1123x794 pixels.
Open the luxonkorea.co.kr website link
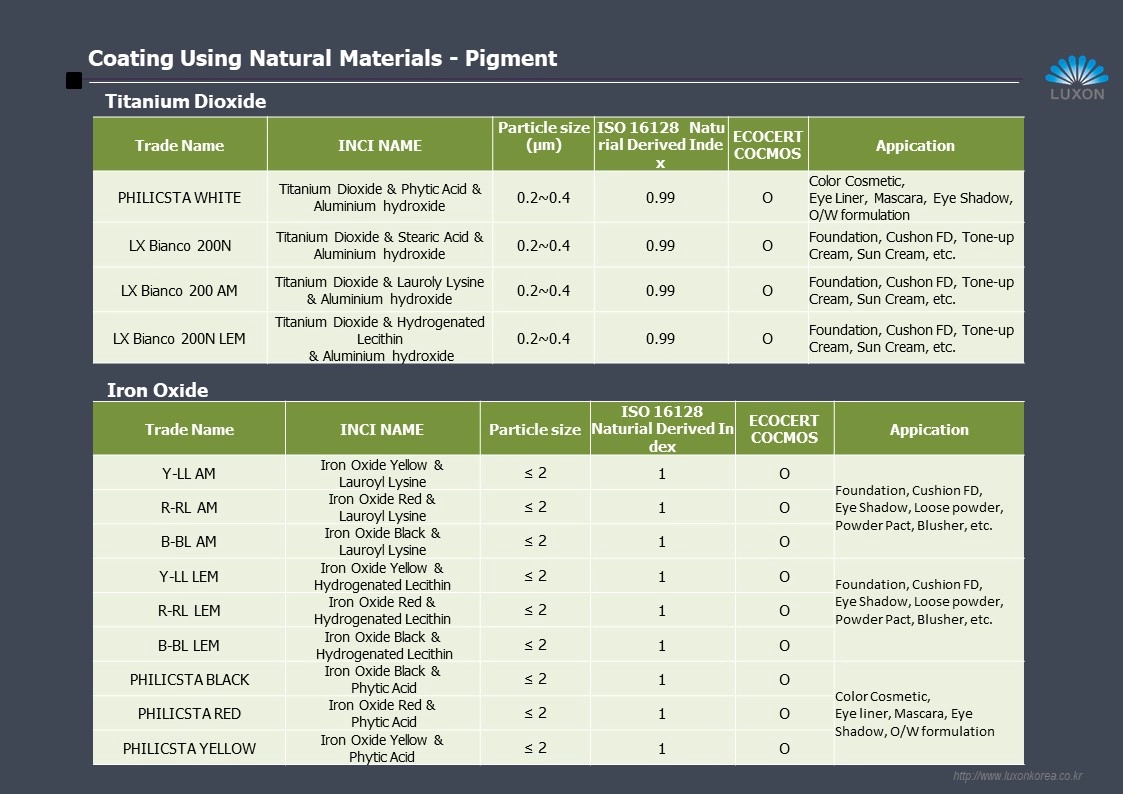coord(1017,776)
